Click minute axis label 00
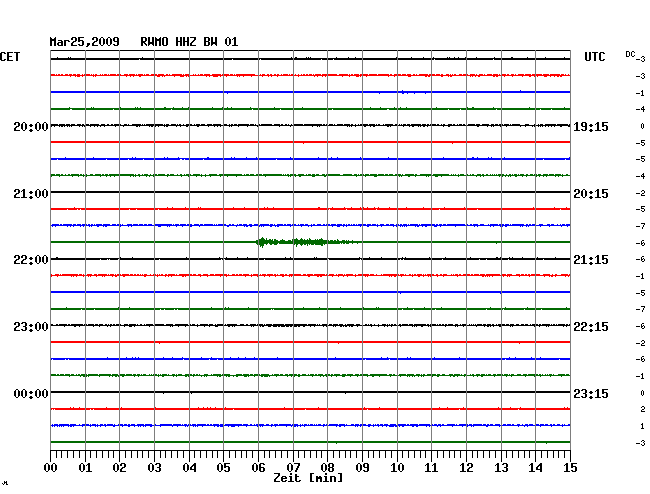Image resolution: width=650 pixels, height=494 pixels. (x=51, y=468)
